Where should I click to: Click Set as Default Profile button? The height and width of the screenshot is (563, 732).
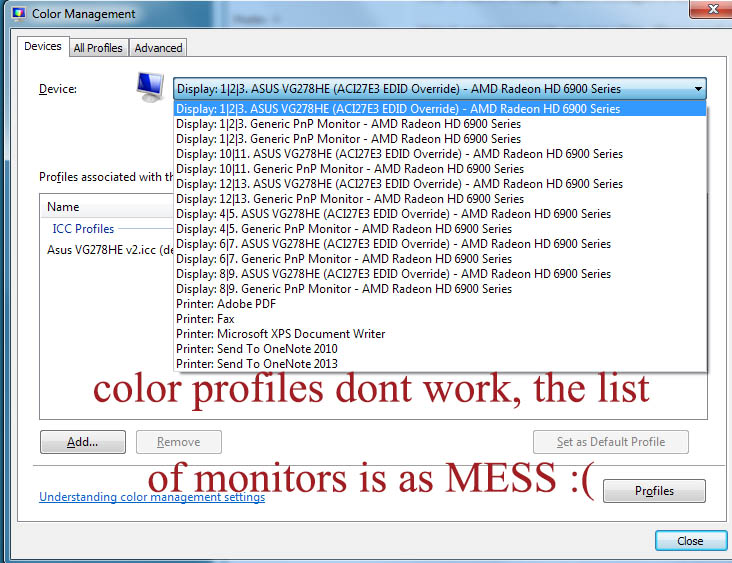click(611, 442)
